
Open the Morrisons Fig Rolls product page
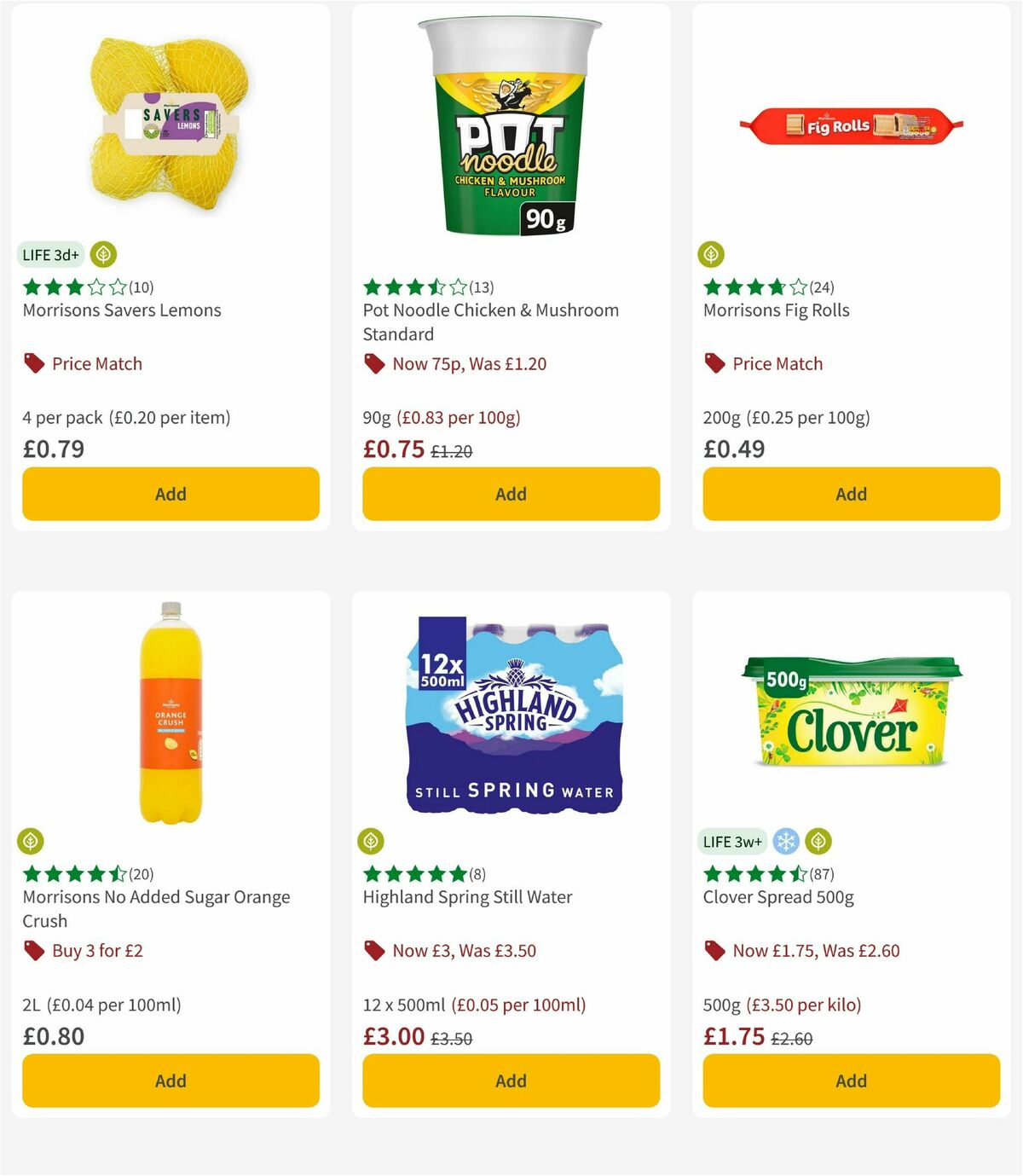tap(775, 310)
